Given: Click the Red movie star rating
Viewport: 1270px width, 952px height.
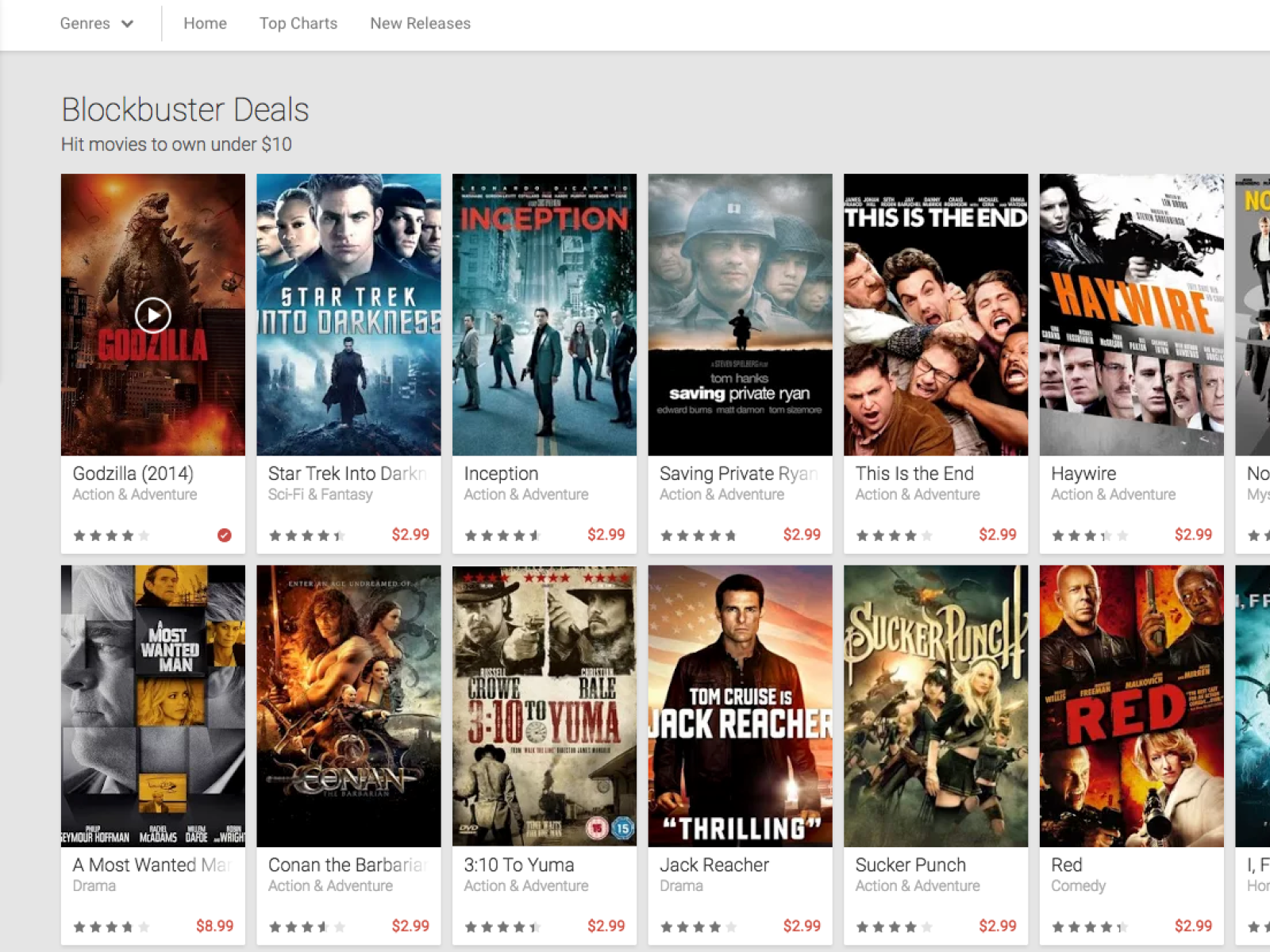Looking at the screenshot, I should (x=1089, y=927).
